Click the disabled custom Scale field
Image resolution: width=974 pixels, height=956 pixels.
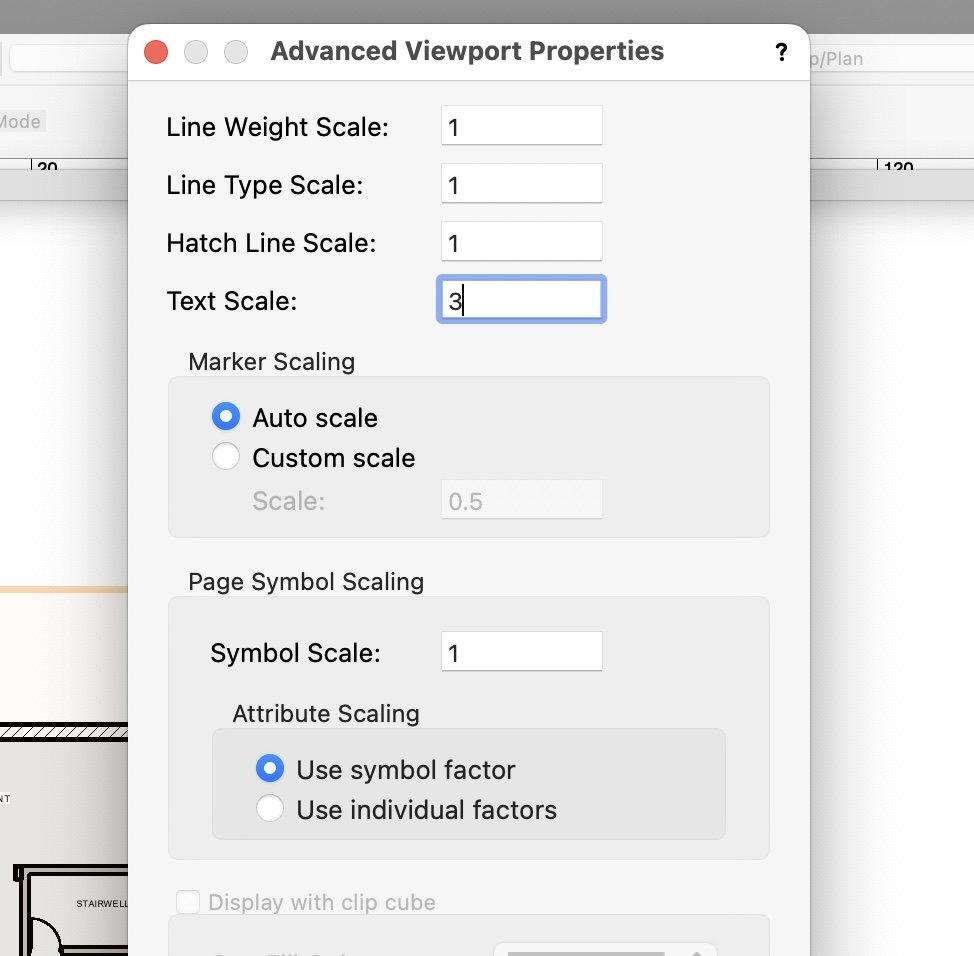(521, 500)
